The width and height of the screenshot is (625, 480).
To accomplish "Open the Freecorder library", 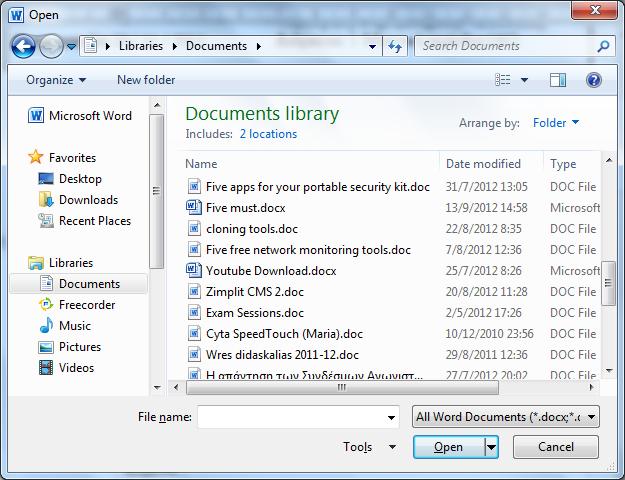I will [77, 305].
